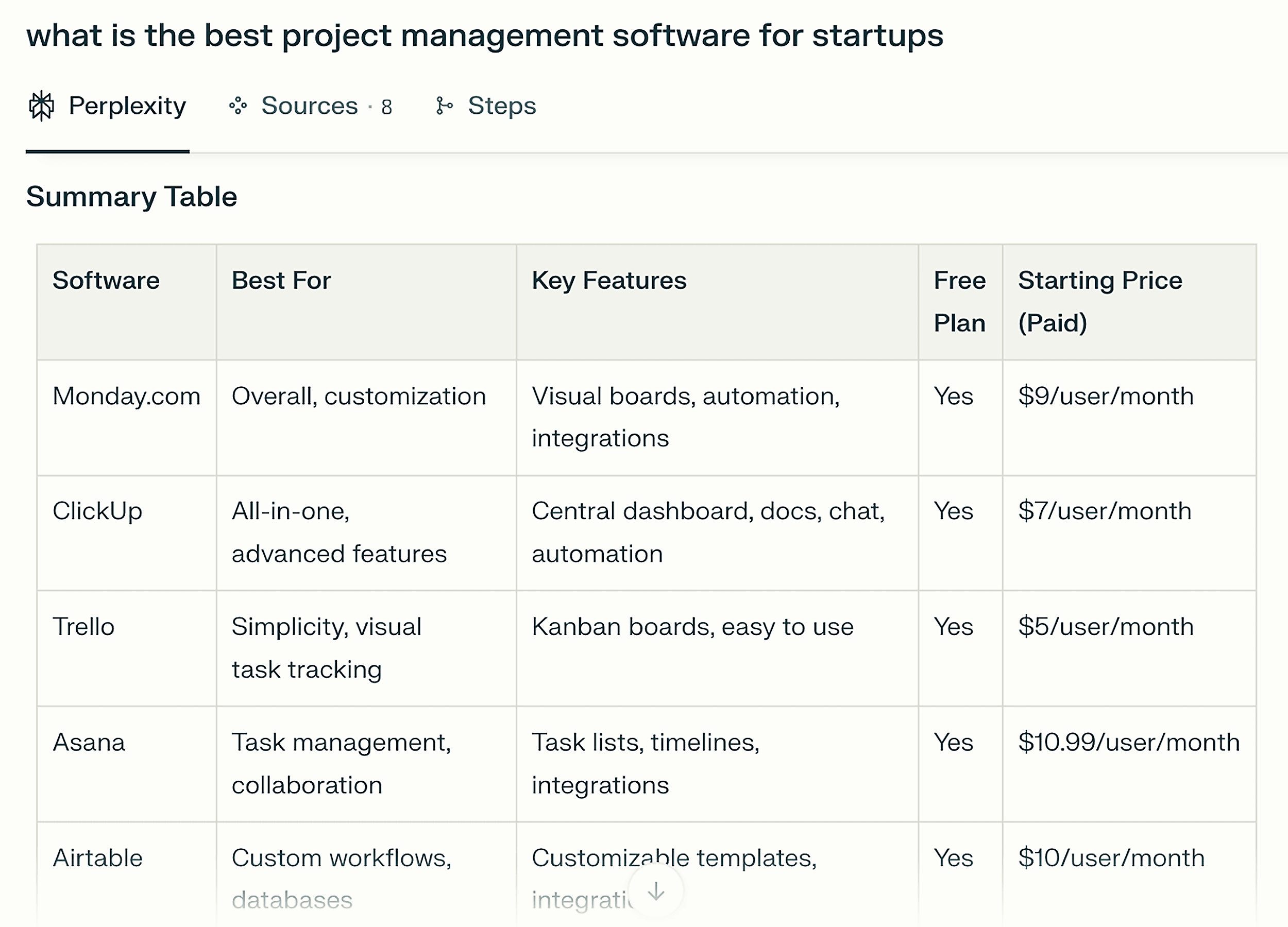Click the ClickUp software cell
Screen dimensions: 1288x927
pos(97,511)
